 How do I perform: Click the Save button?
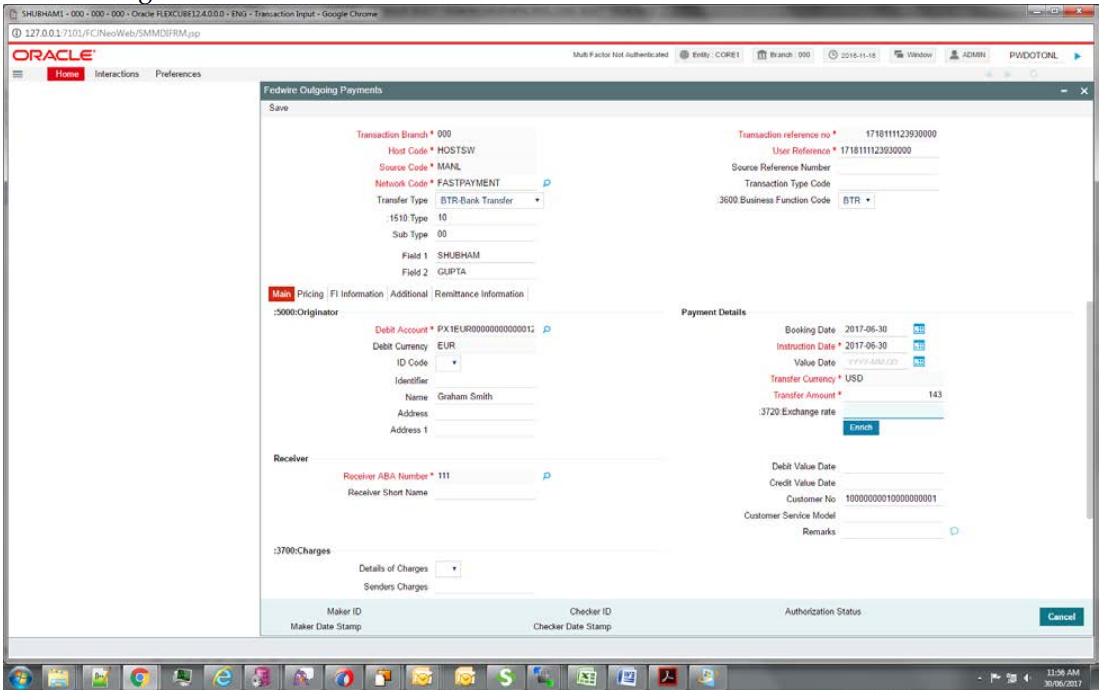click(x=278, y=108)
